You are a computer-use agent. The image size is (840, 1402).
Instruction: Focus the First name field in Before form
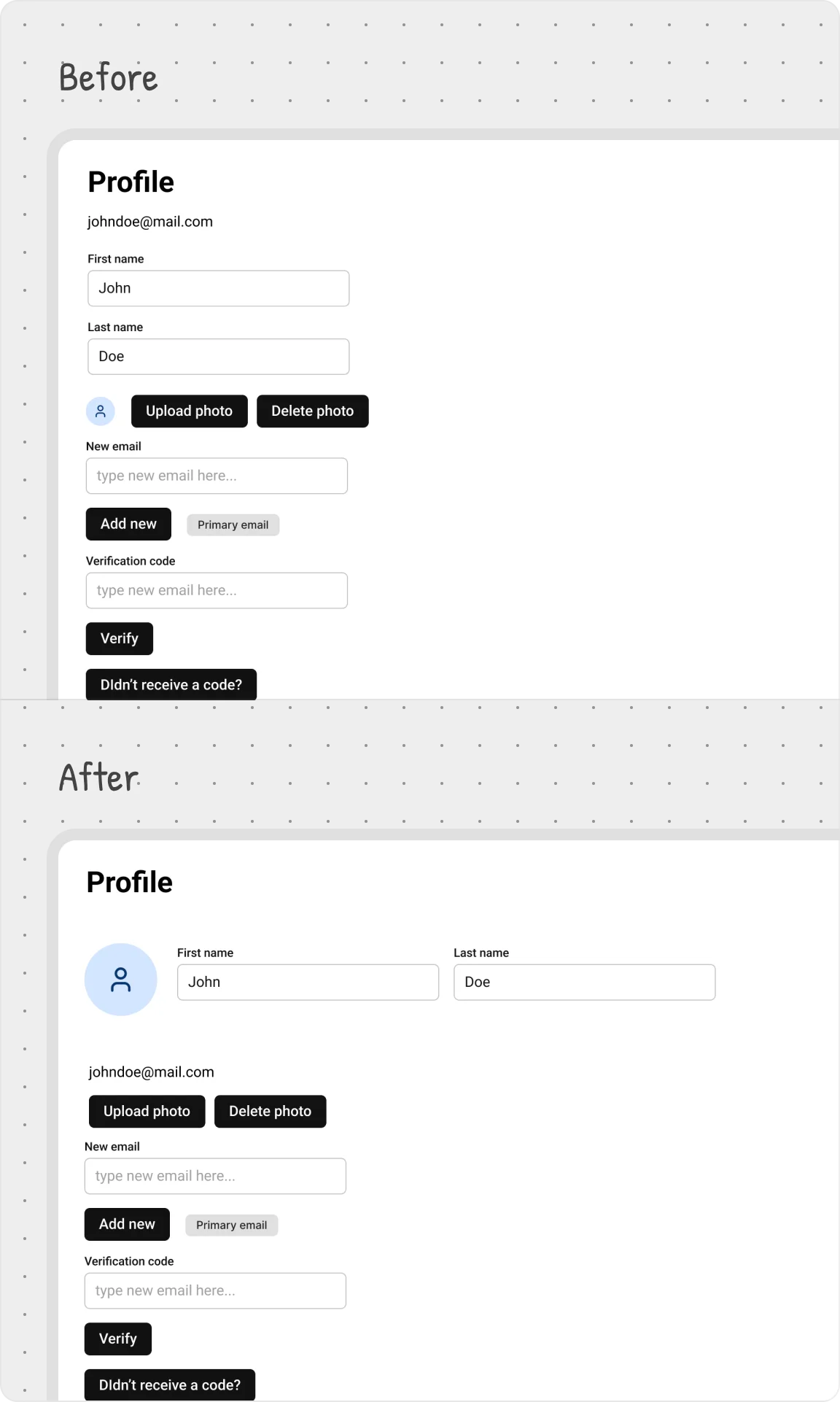click(218, 289)
